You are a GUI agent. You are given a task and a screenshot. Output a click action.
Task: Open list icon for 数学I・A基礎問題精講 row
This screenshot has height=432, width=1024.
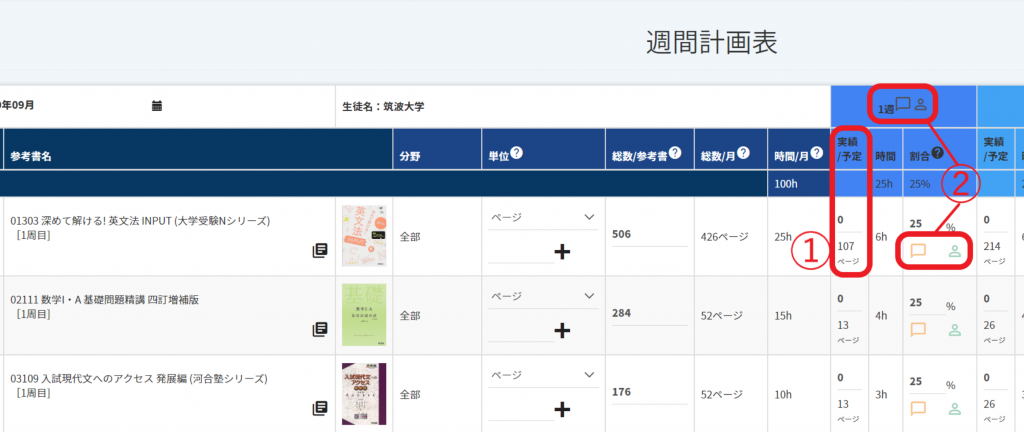pyautogui.click(x=320, y=329)
